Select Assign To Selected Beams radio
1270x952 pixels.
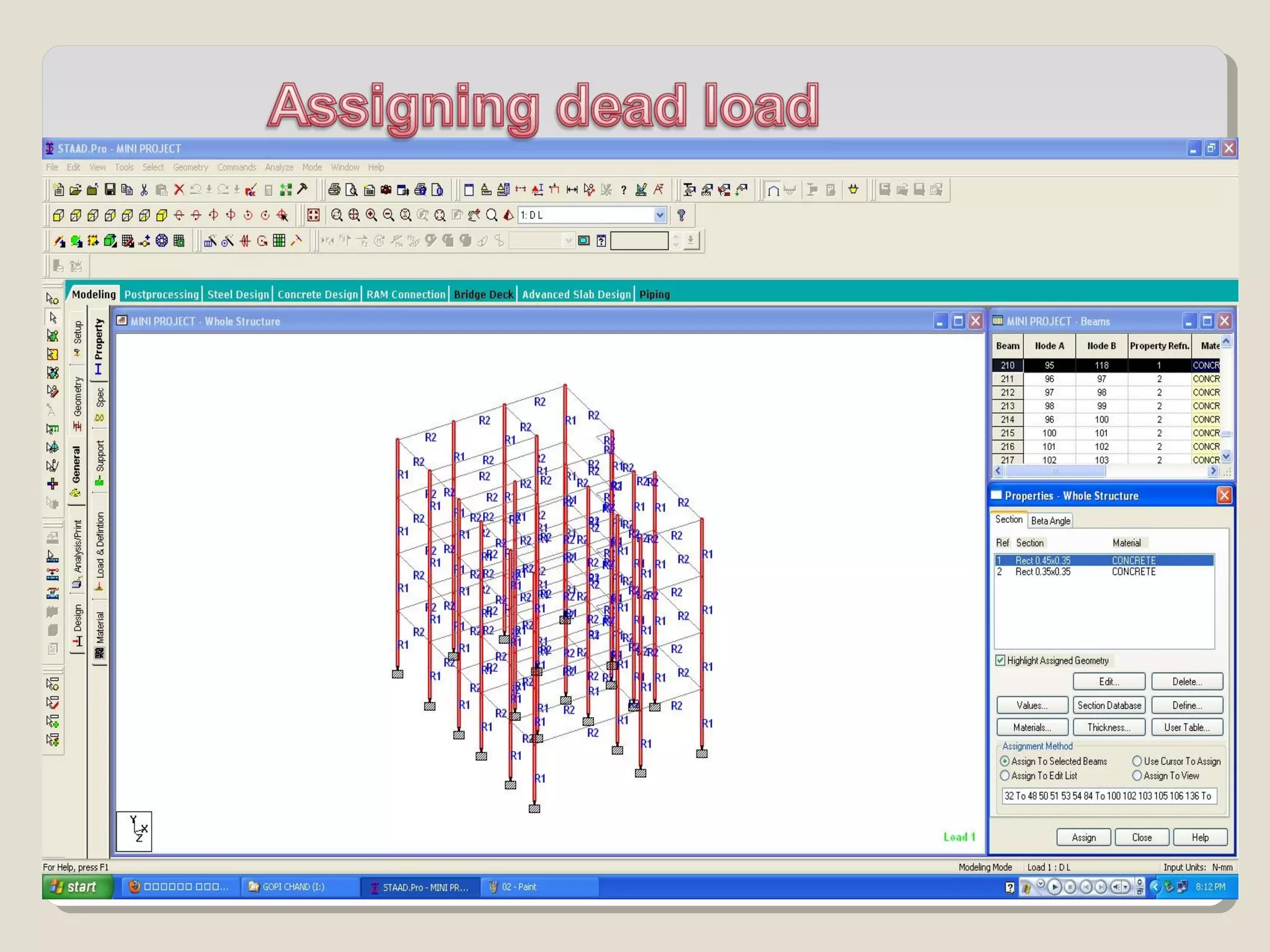click(x=1005, y=761)
